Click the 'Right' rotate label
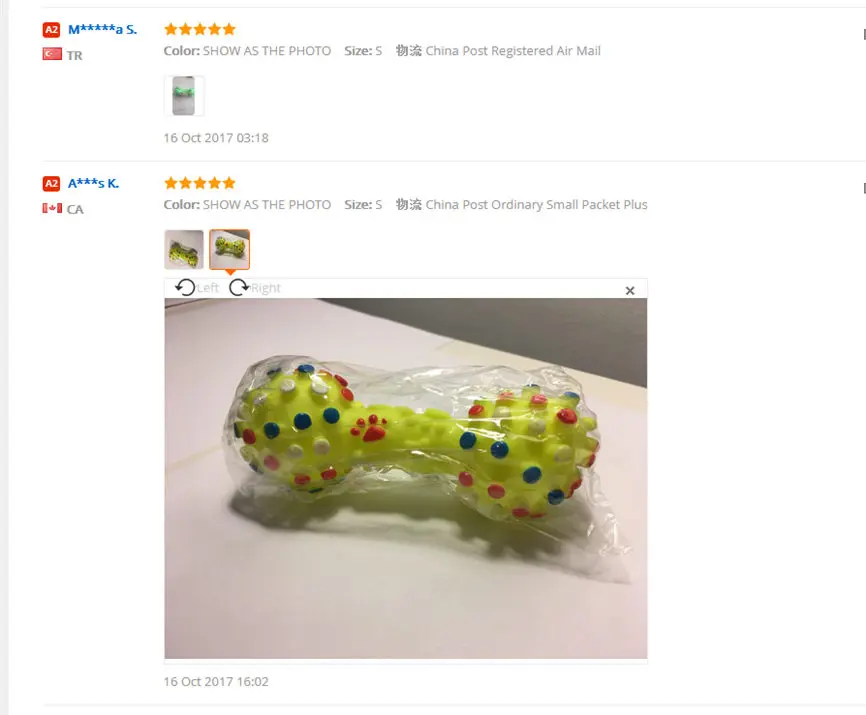The height and width of the screenshot is (715, 866). (266, 288)
